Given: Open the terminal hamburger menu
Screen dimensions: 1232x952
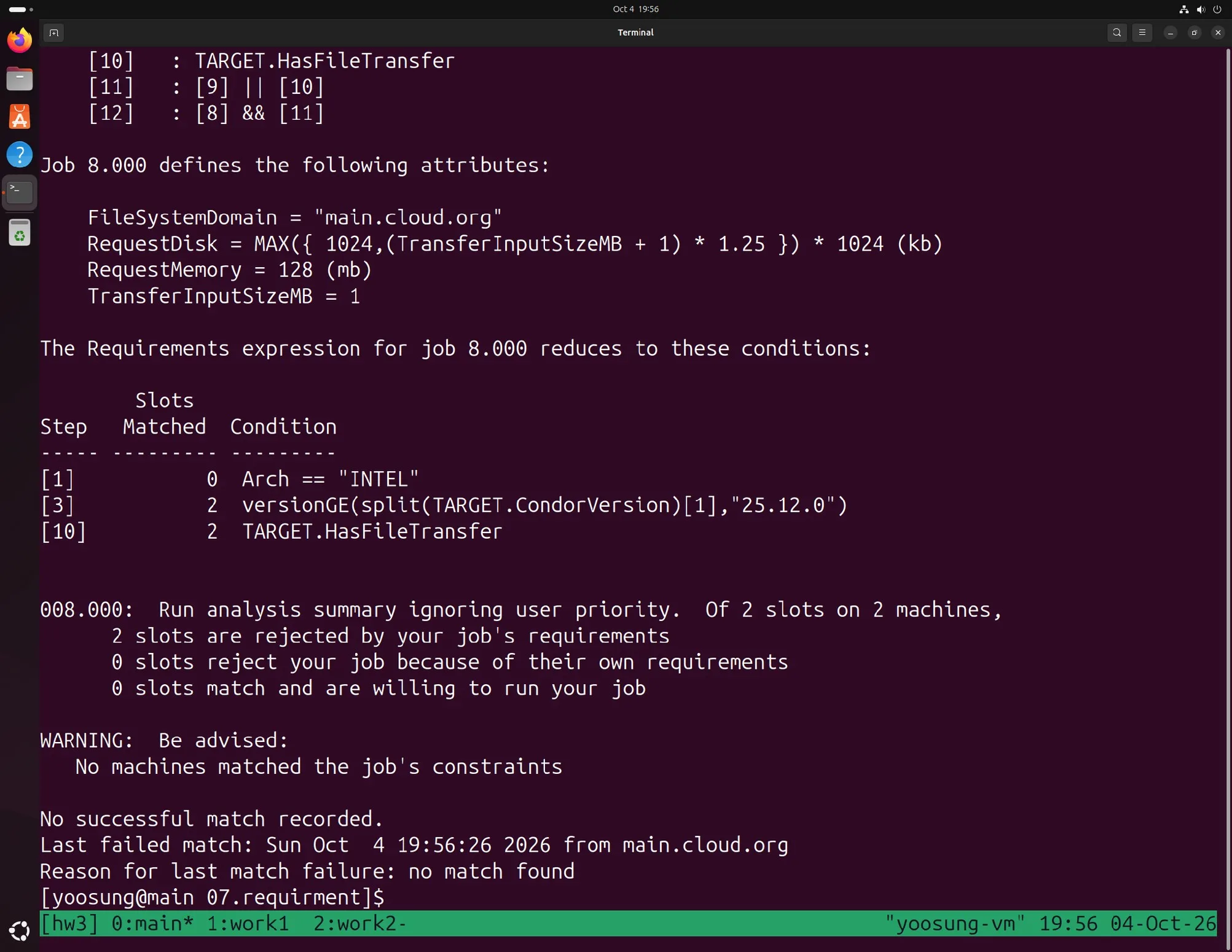Looking at the screenshot, I should (1142, 33).
